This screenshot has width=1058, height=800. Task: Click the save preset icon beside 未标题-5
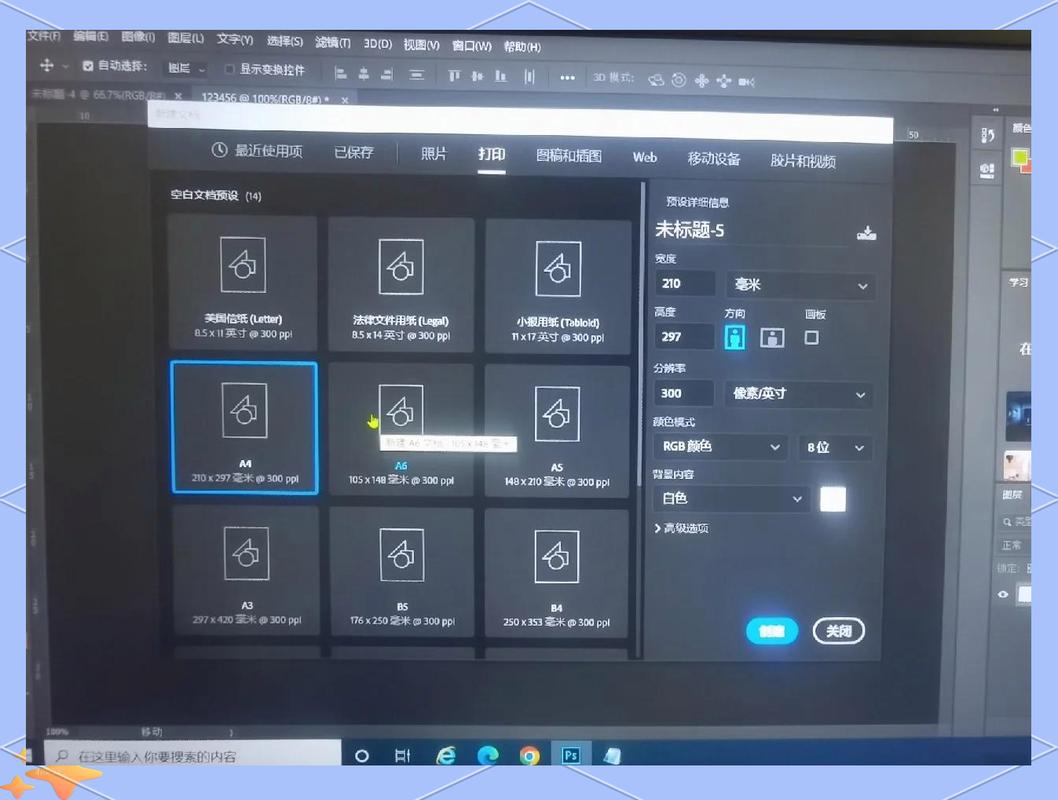click(866, 233)
